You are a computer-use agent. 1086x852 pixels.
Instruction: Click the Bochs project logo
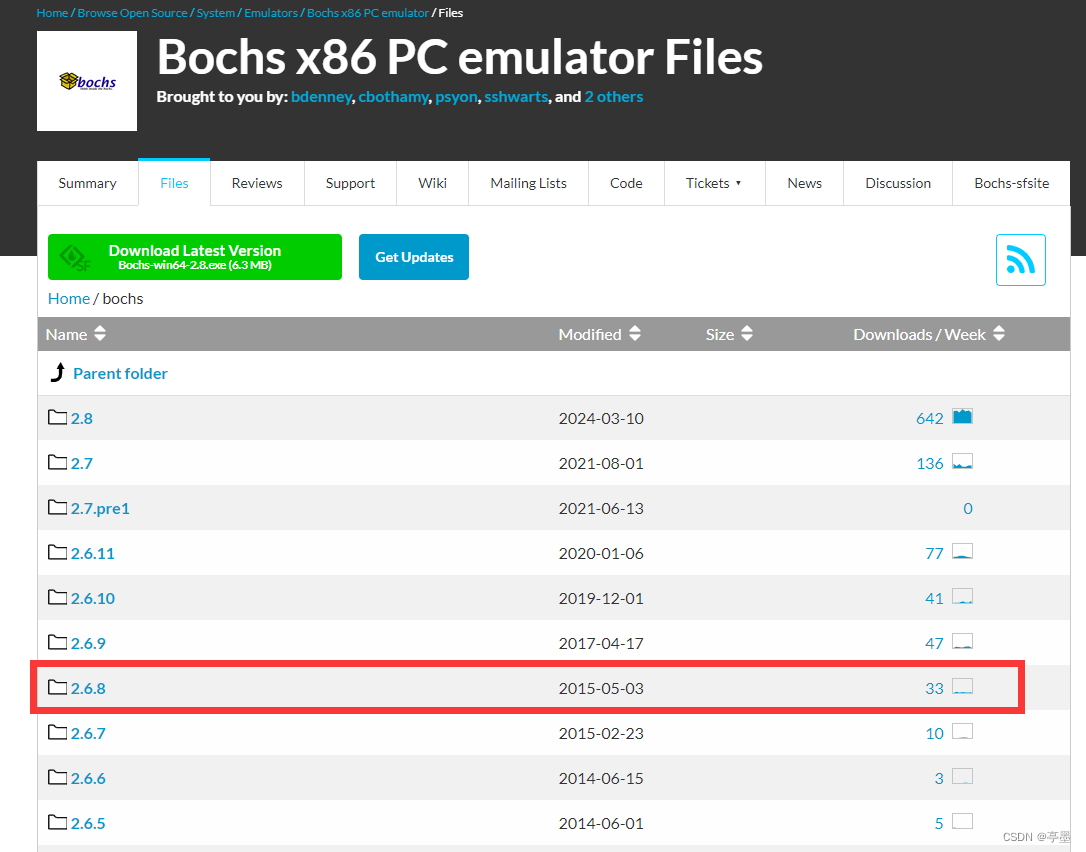pos(87,81)
